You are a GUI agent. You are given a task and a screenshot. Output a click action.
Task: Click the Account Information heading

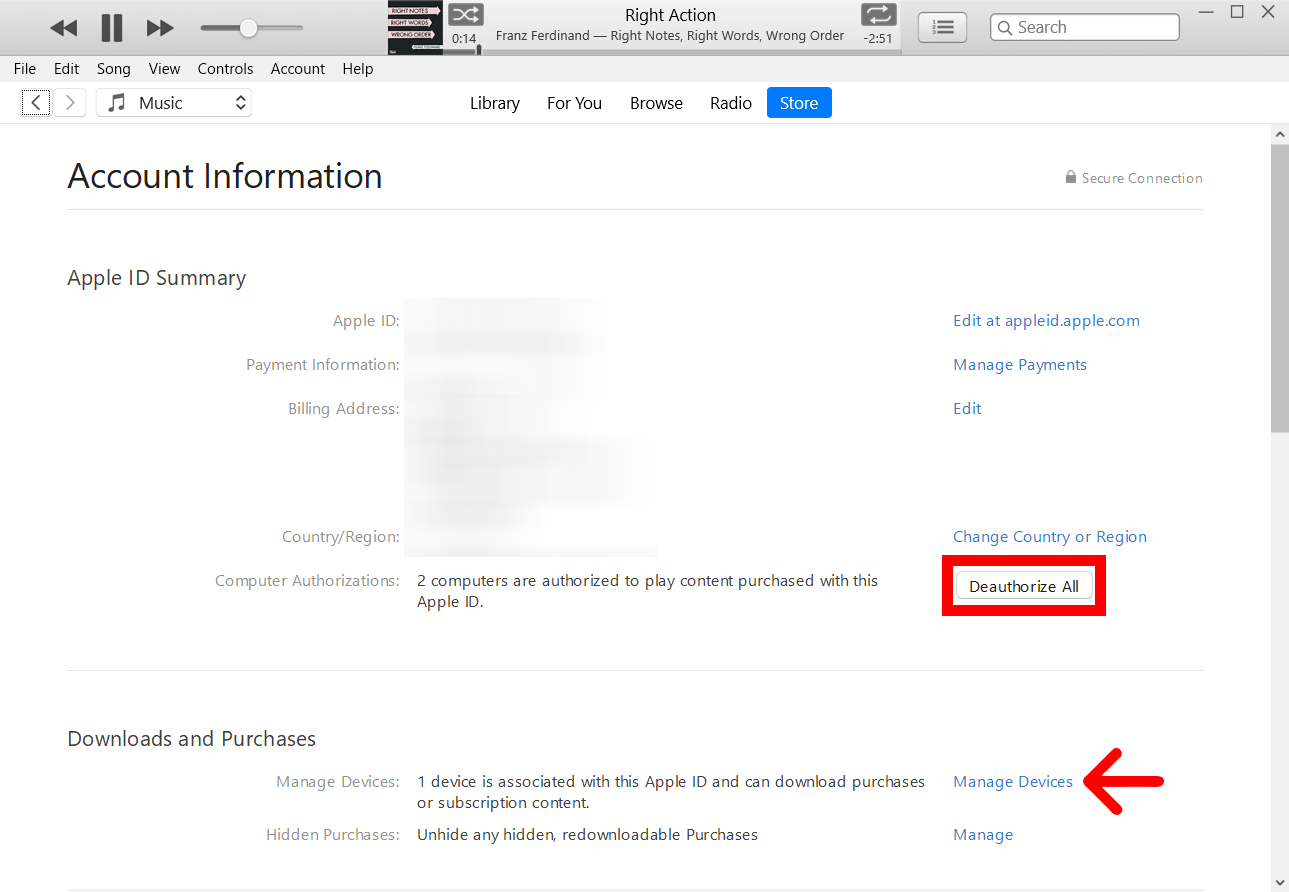click(x=225, y=176)
